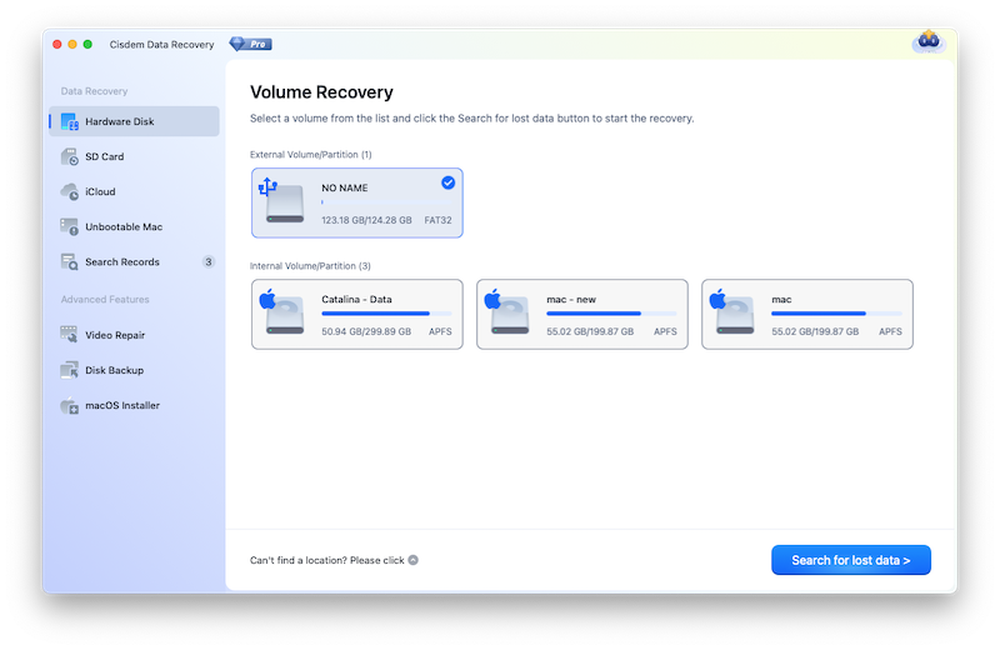Image resolution: width=1000 pixels, height=650 pixels.
Task: Select the Catalina - Data volume
Action: point(357,314)
